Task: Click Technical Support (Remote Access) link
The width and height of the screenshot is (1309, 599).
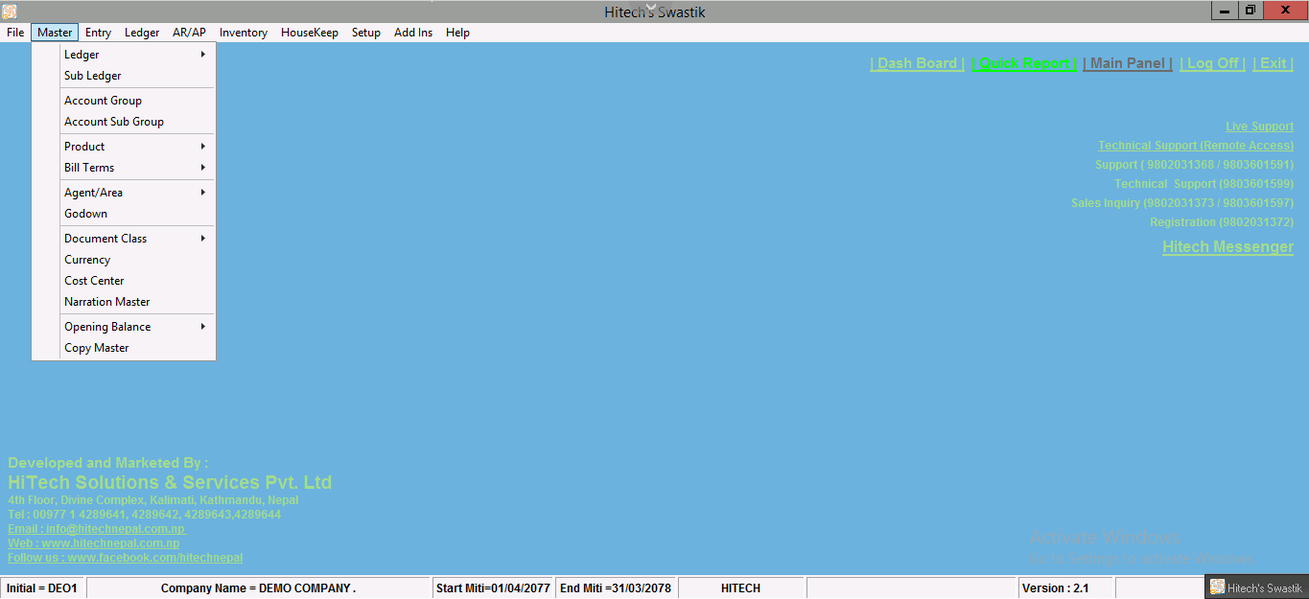Action: coord(1195,146)
